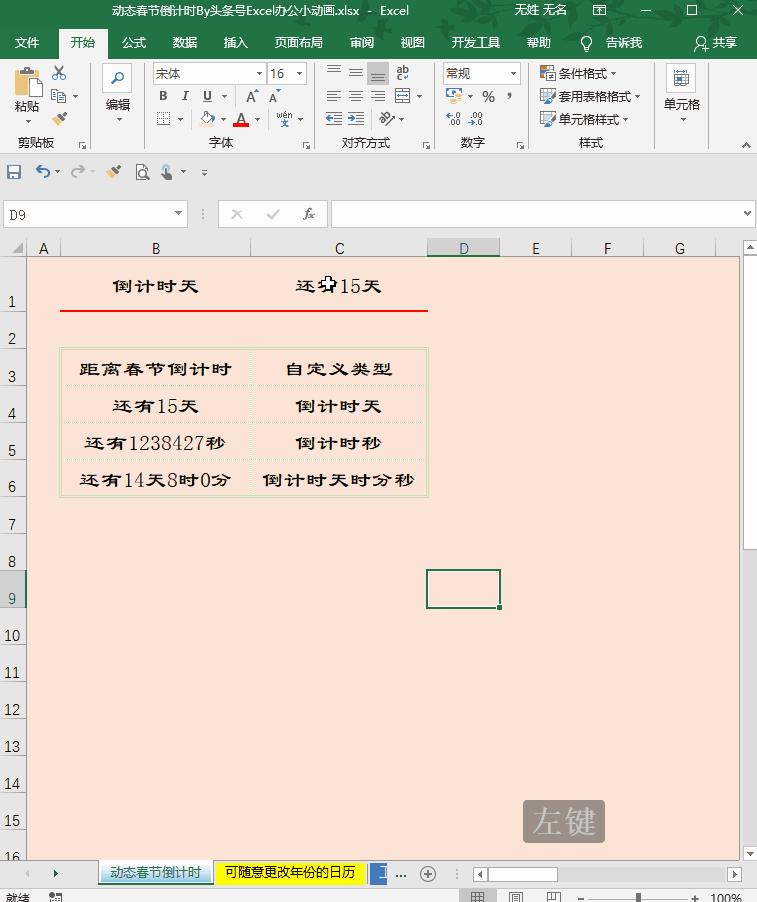
Task: Open the font color red A swatch
Action: click(x=241, y=120)
